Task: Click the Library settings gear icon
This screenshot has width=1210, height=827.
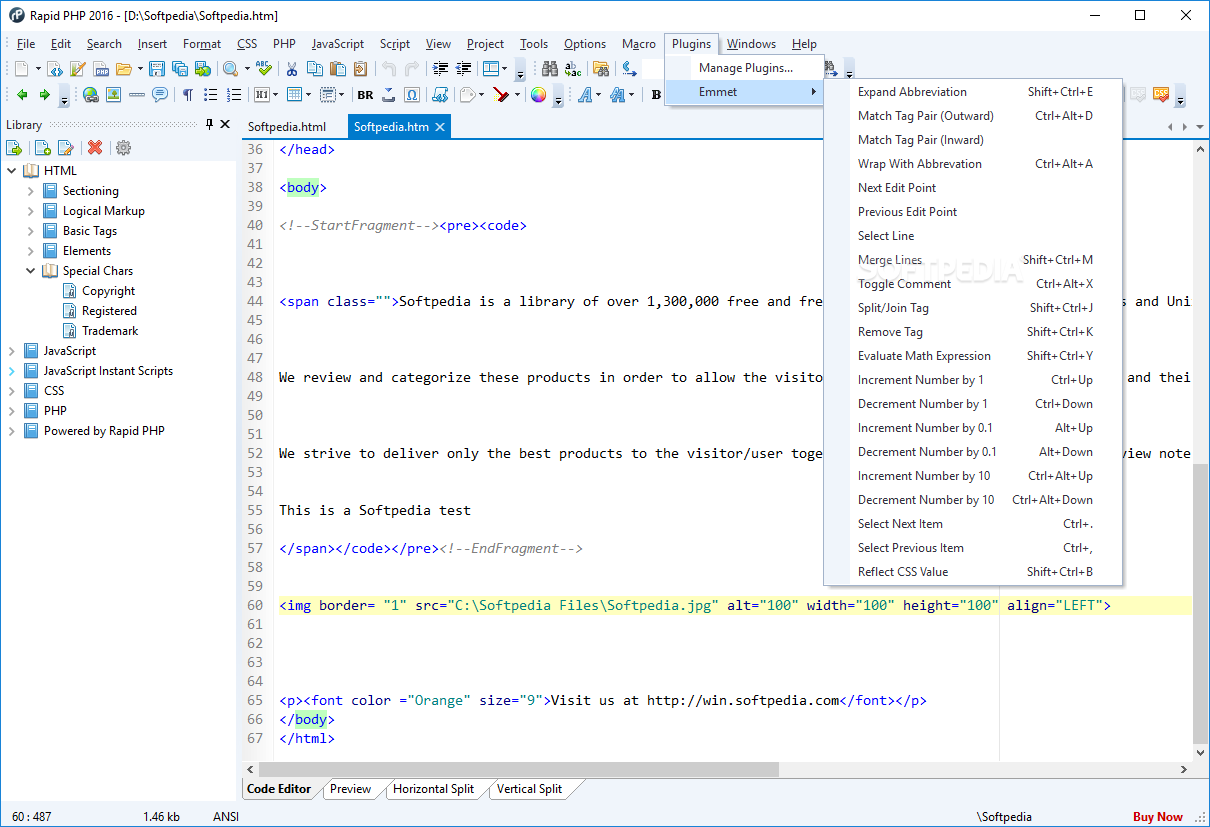Action: (123, 148)
